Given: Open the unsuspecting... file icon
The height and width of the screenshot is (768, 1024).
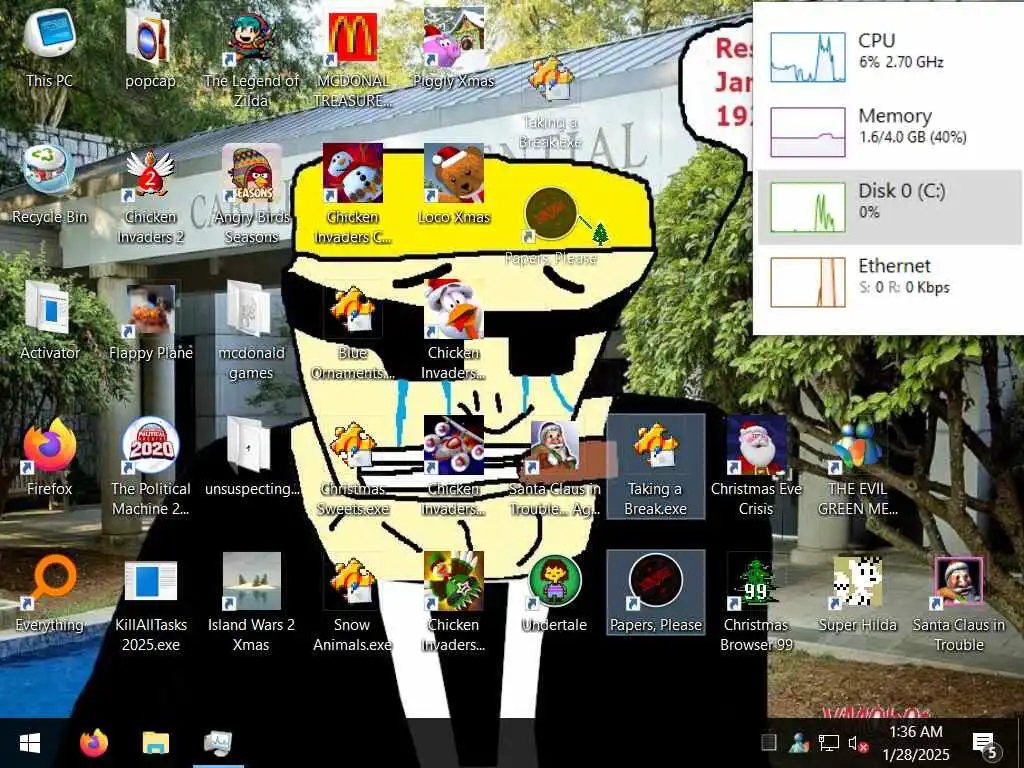Looking at the screenshot, I should point(251,456).
